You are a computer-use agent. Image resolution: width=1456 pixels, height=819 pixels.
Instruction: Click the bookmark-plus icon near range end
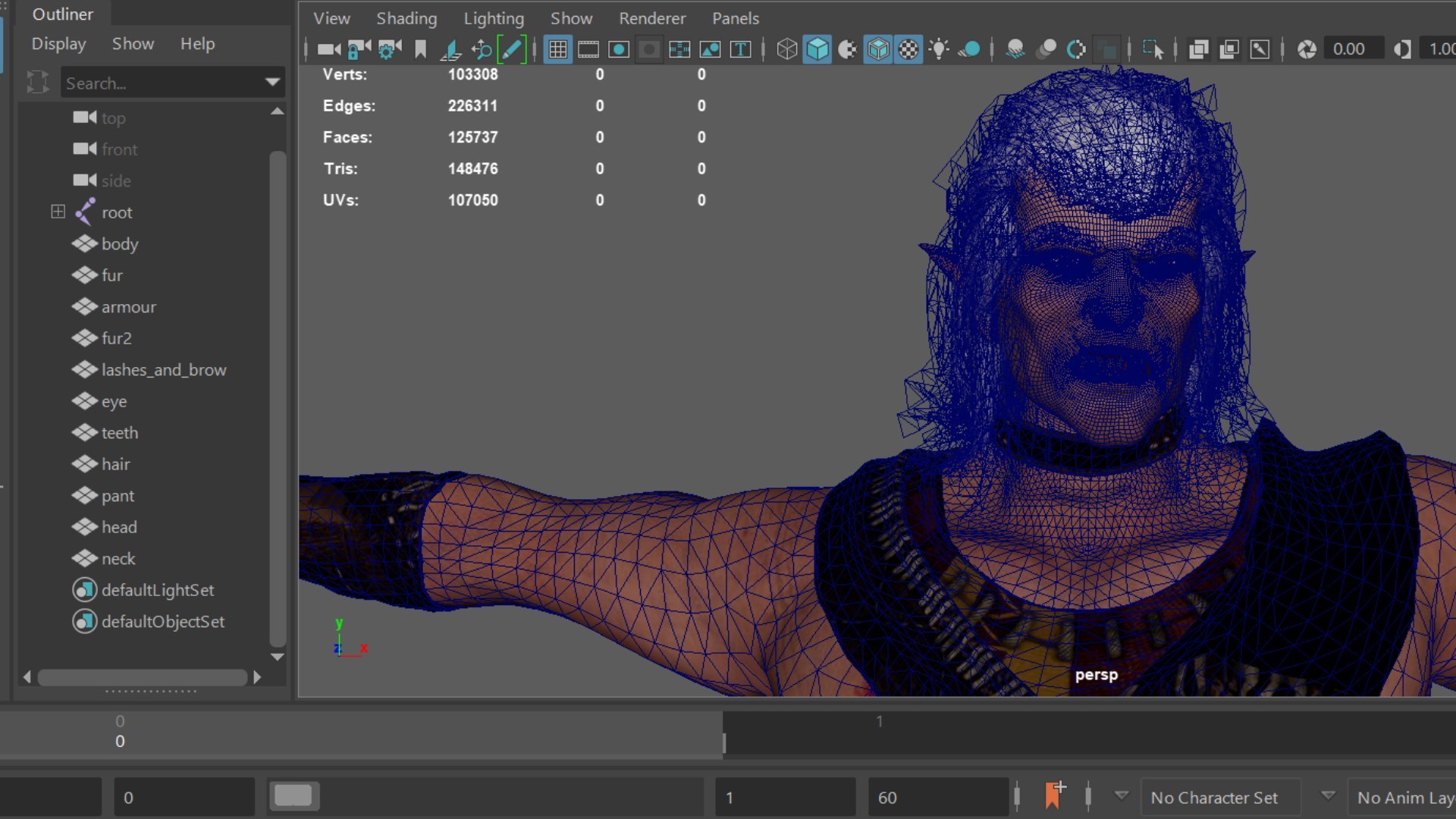[x=1055, y=795]
